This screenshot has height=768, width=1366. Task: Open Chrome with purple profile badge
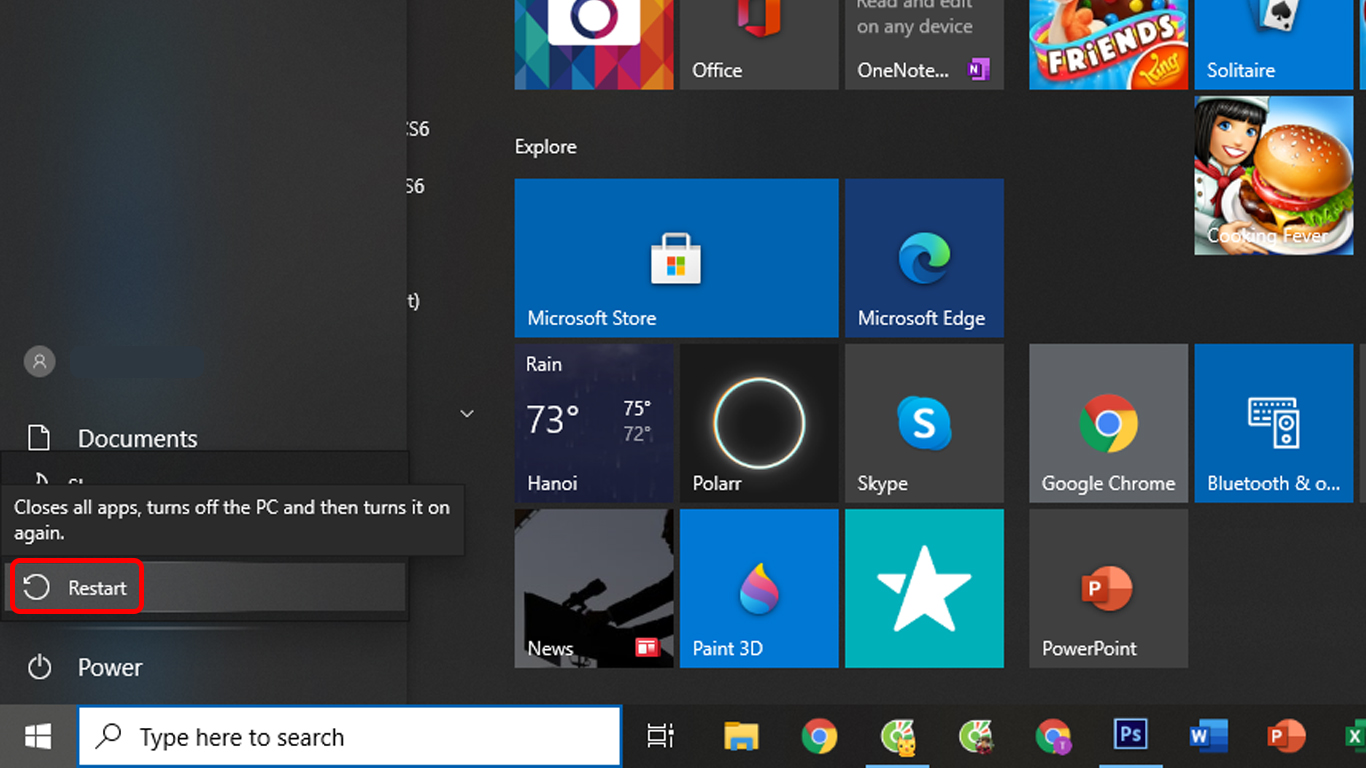[1052, 737]
